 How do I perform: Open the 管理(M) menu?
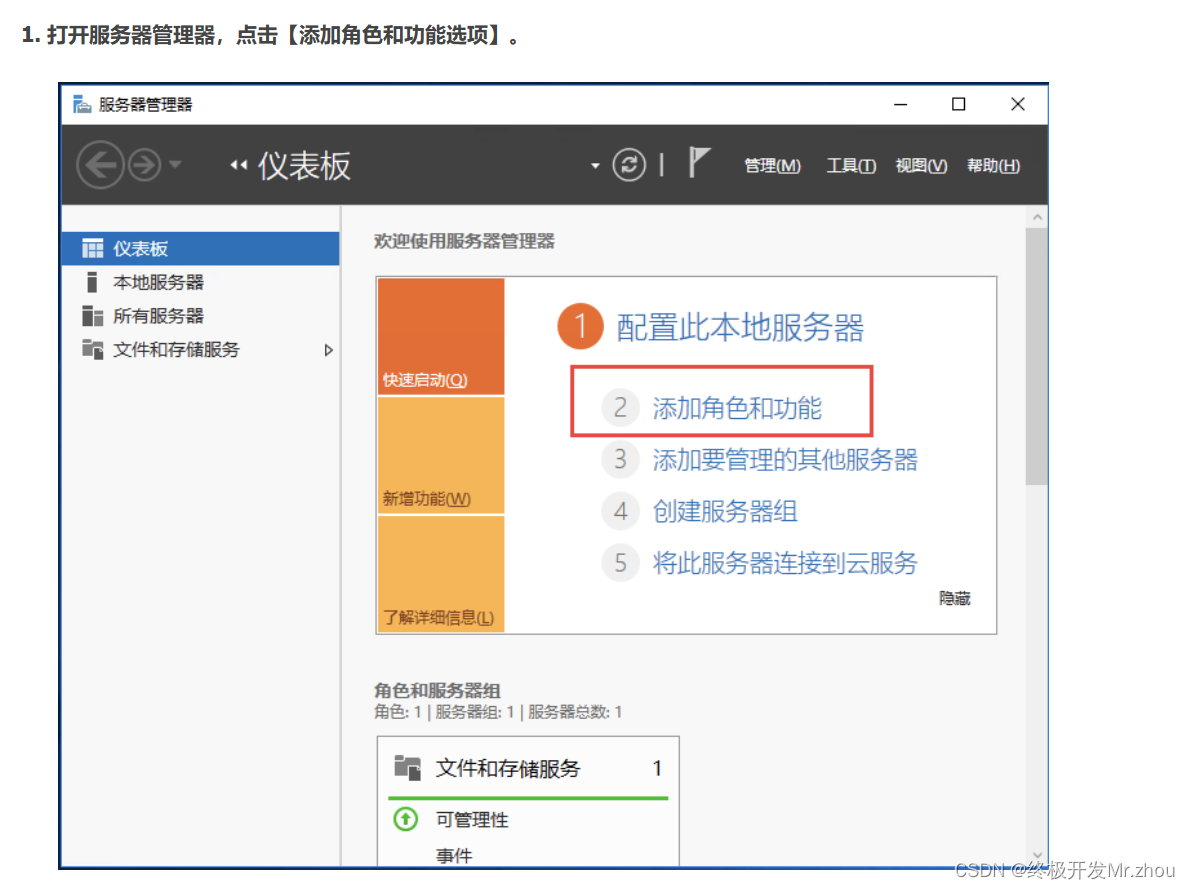[x=772, y=166]
